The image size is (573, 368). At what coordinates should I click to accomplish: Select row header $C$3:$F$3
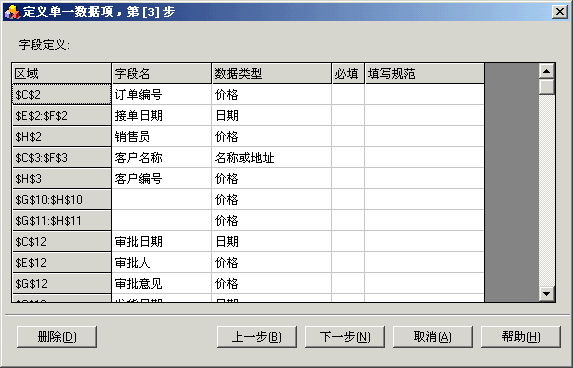click(62, 158)
